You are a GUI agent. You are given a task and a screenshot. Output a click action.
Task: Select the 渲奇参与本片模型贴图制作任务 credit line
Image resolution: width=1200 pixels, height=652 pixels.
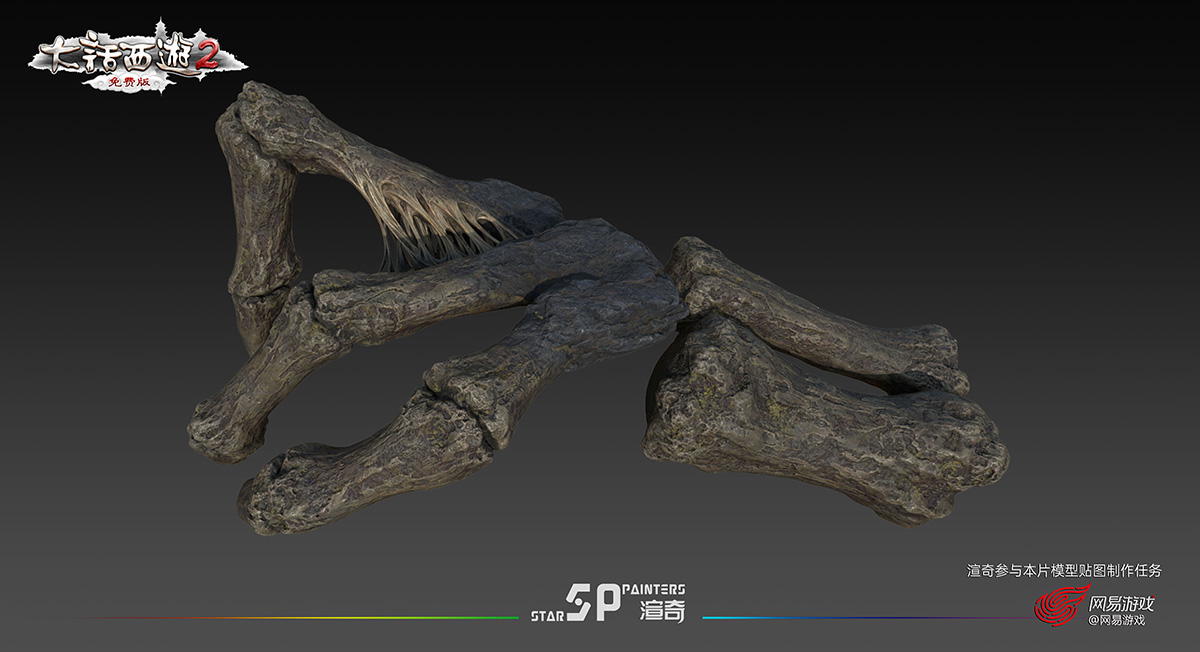(1064, 571)
